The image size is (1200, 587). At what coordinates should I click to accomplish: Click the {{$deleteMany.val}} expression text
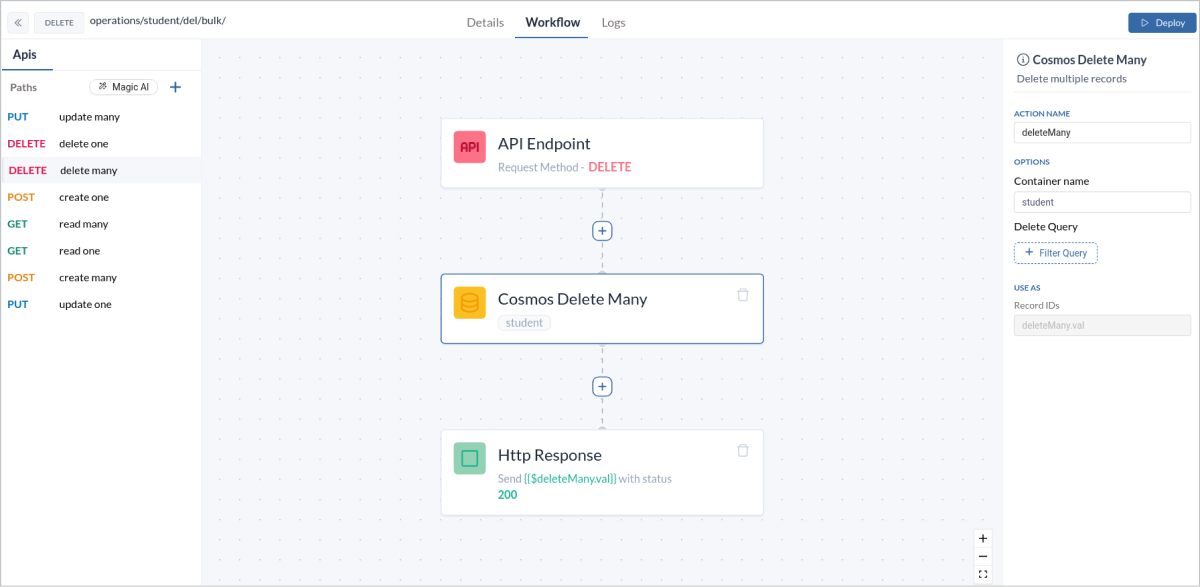pyautogui.click(x=570, y=479)
